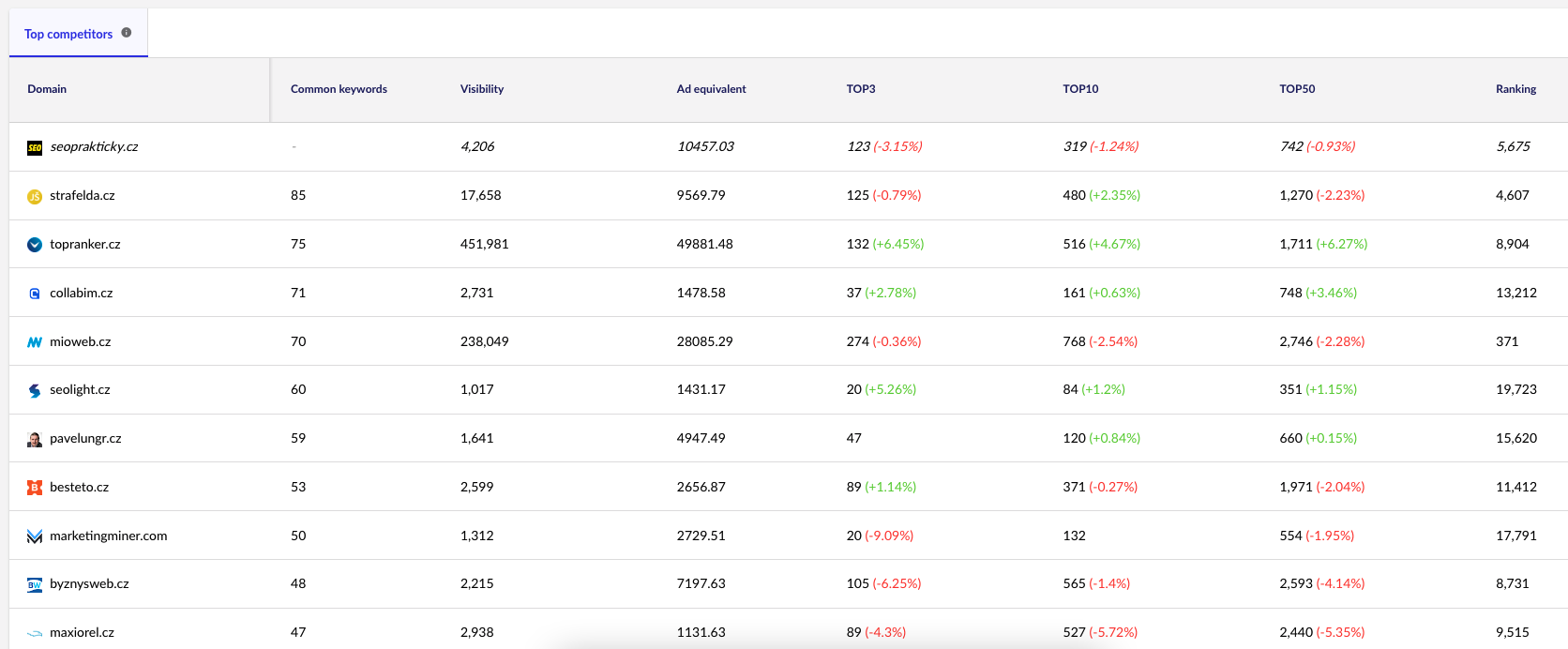Image resolution: width=1568 pixels, height=649 pixels.
Task: Sort by Ranking column header
Action: tap(1515, 89)
